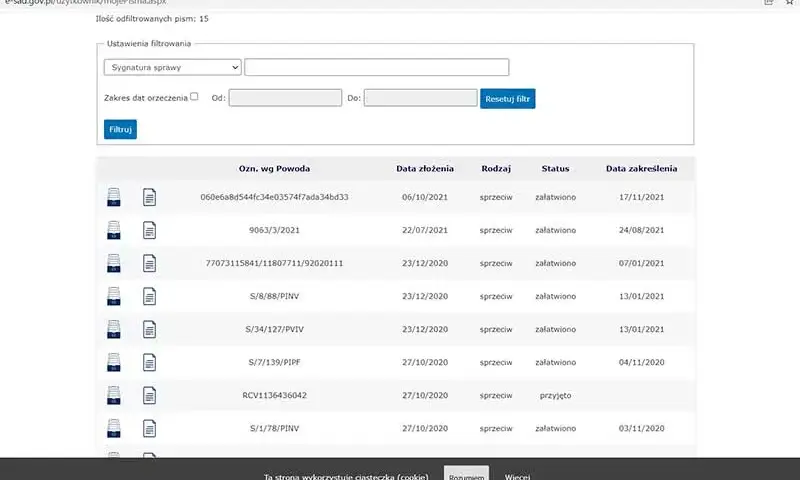View document icon for S/34/127/PVIV row
Image resolution: width=800 pixels, height=480 pixels.
(149, 330)
